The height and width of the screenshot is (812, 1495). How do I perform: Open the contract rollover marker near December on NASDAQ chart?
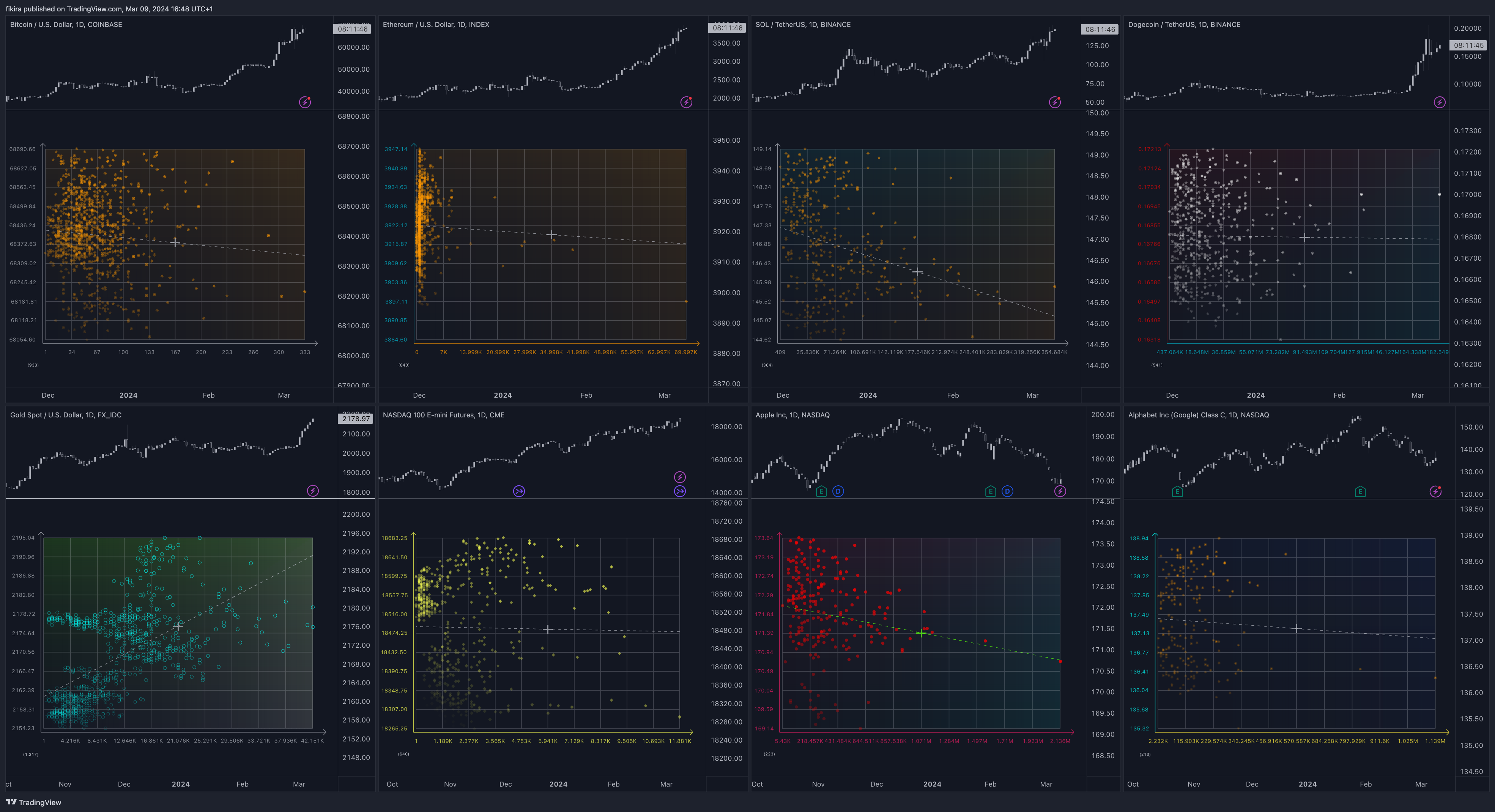[x=519, y=491]
